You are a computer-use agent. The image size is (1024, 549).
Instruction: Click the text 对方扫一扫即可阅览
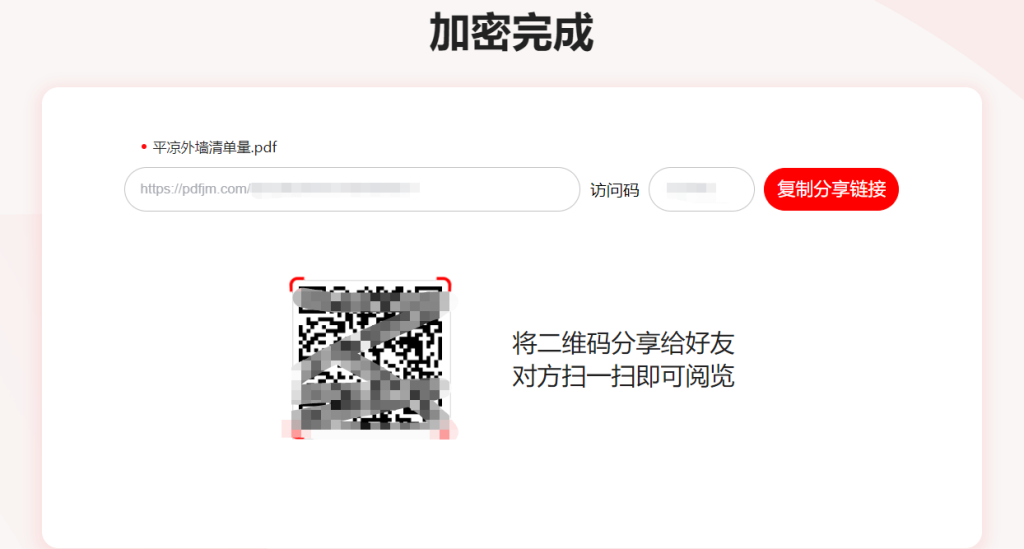click(623, 376)
